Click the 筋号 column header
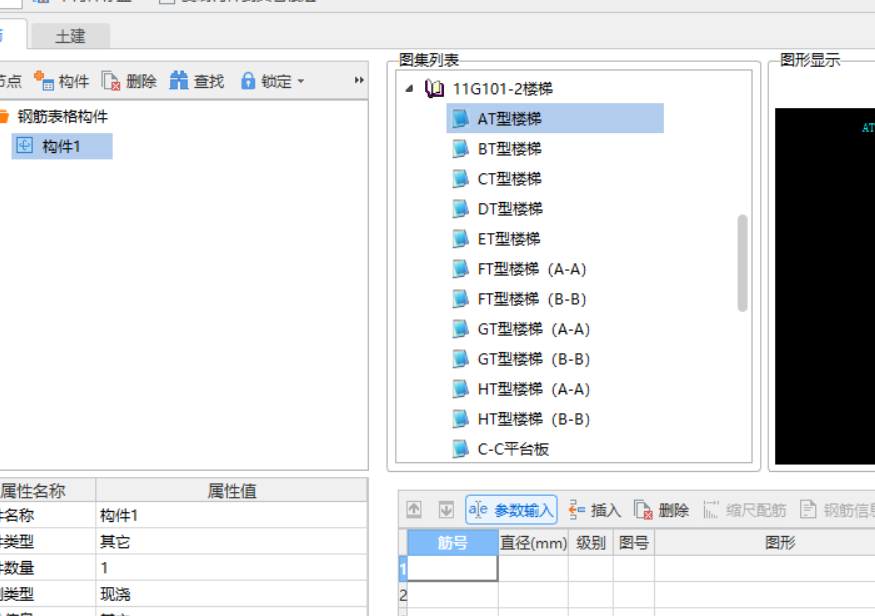Image resolution: width=875 pixels, height=616 pixels. [x=453, y=542]
